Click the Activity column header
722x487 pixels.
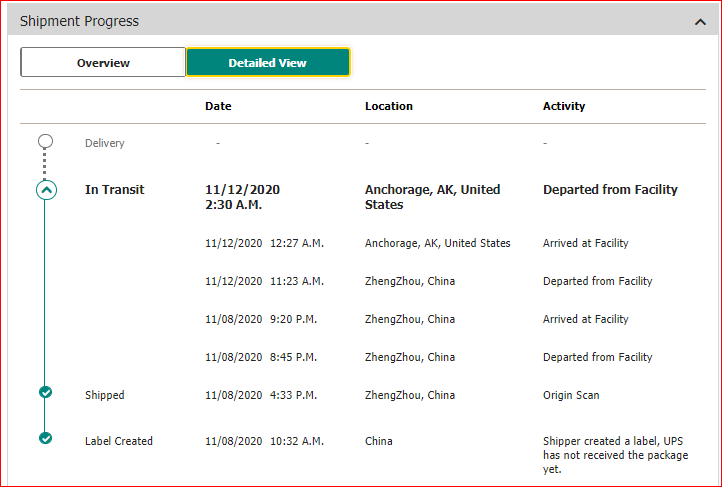tap(564, 106)
